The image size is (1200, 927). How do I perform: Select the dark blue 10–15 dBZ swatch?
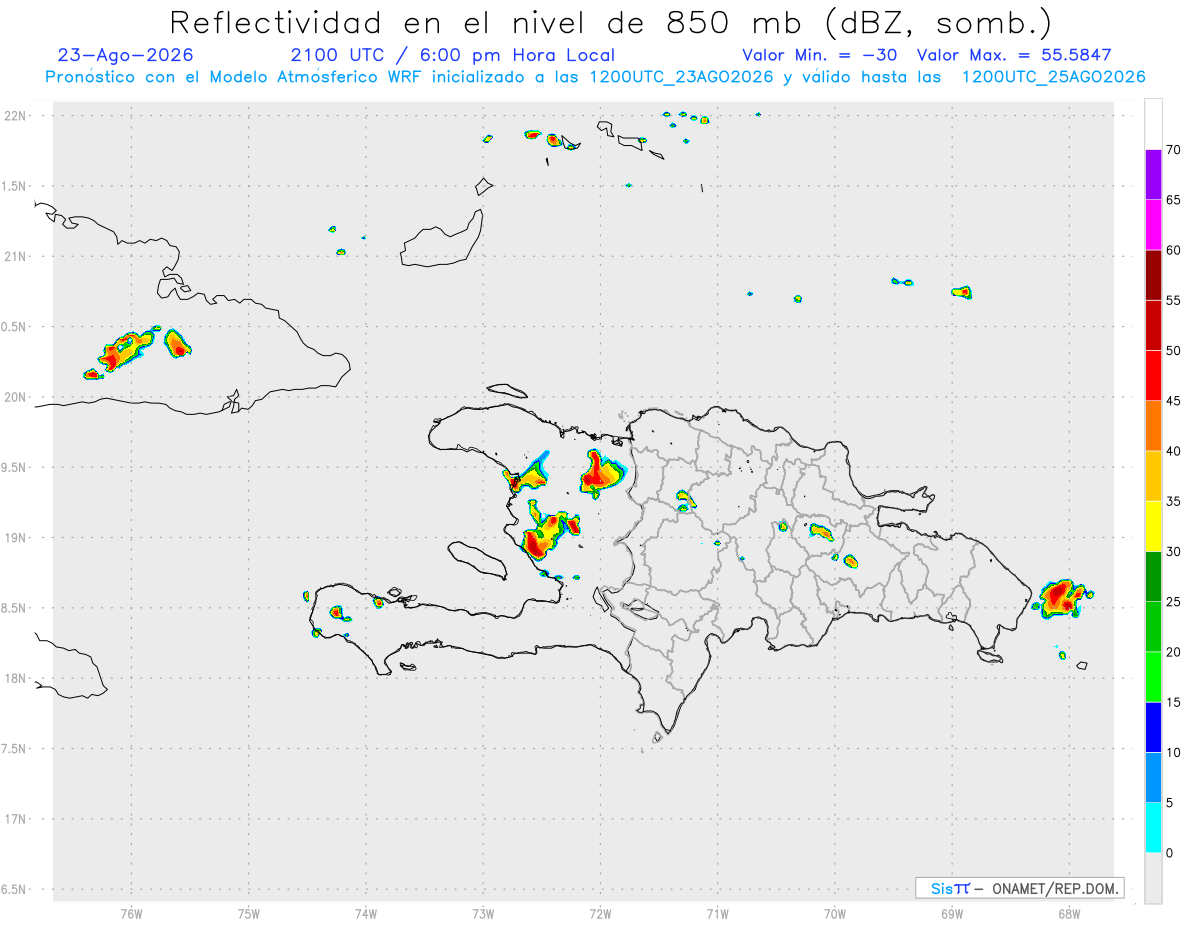(1153, 728)
